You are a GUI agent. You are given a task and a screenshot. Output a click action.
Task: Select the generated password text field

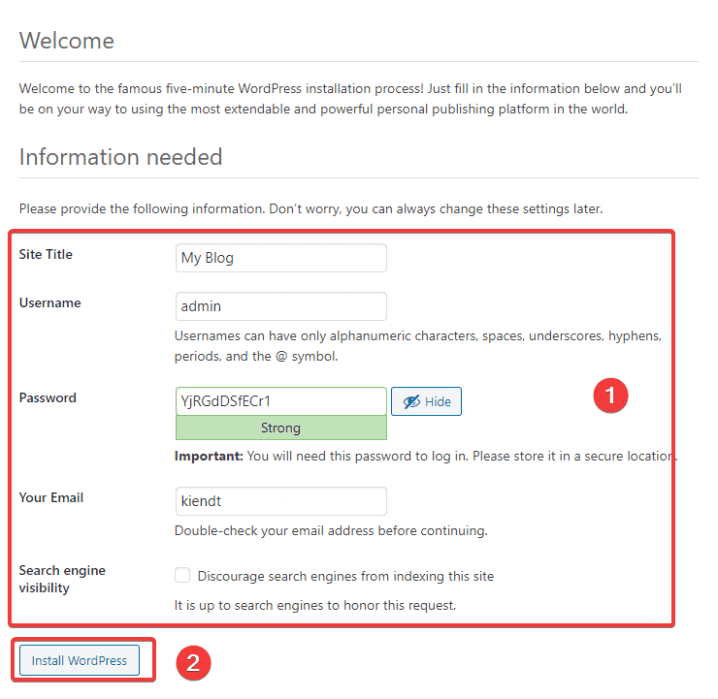(280, 401)
